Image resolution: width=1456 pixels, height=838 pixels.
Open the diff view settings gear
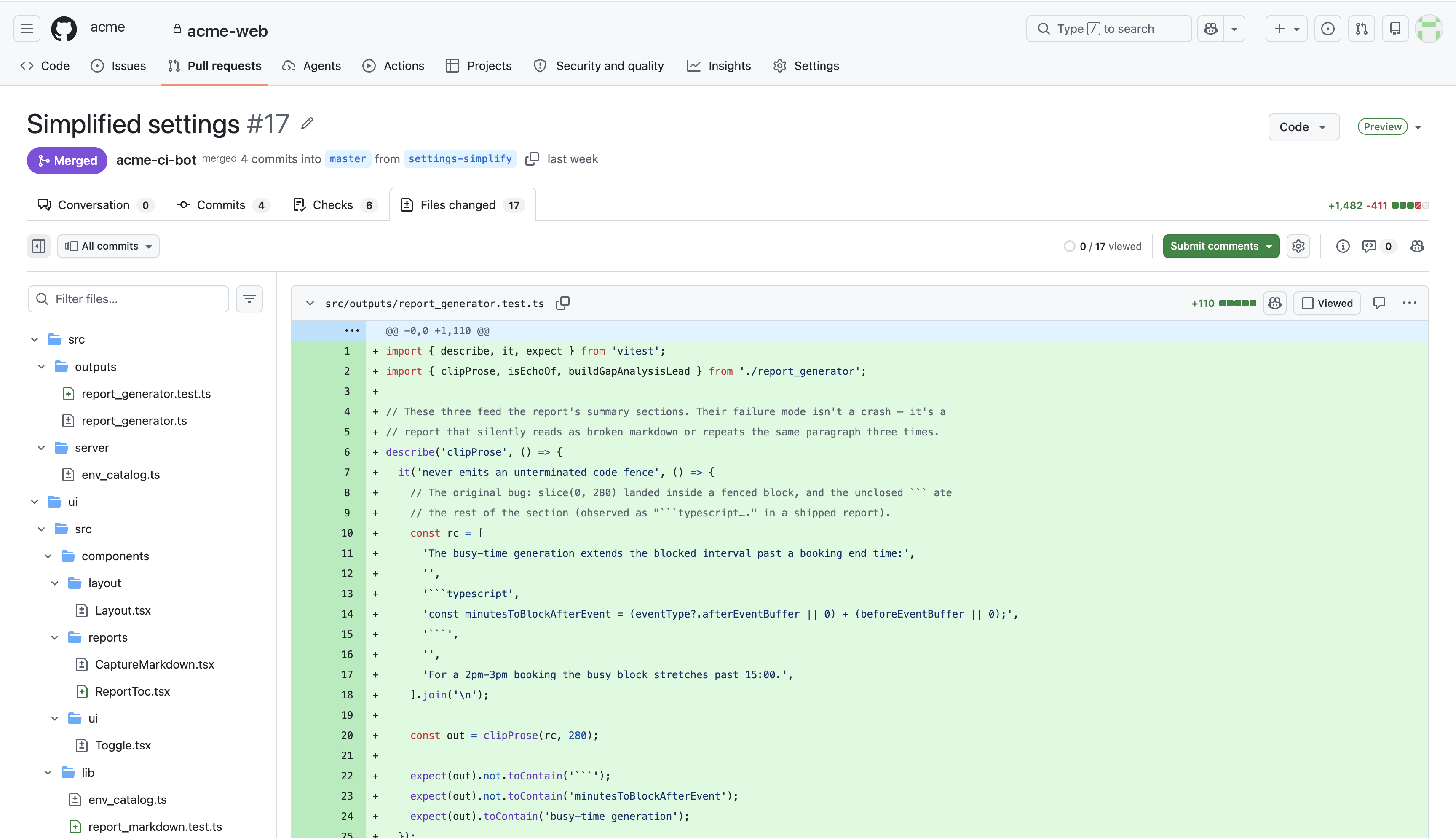pos(1298,246)
